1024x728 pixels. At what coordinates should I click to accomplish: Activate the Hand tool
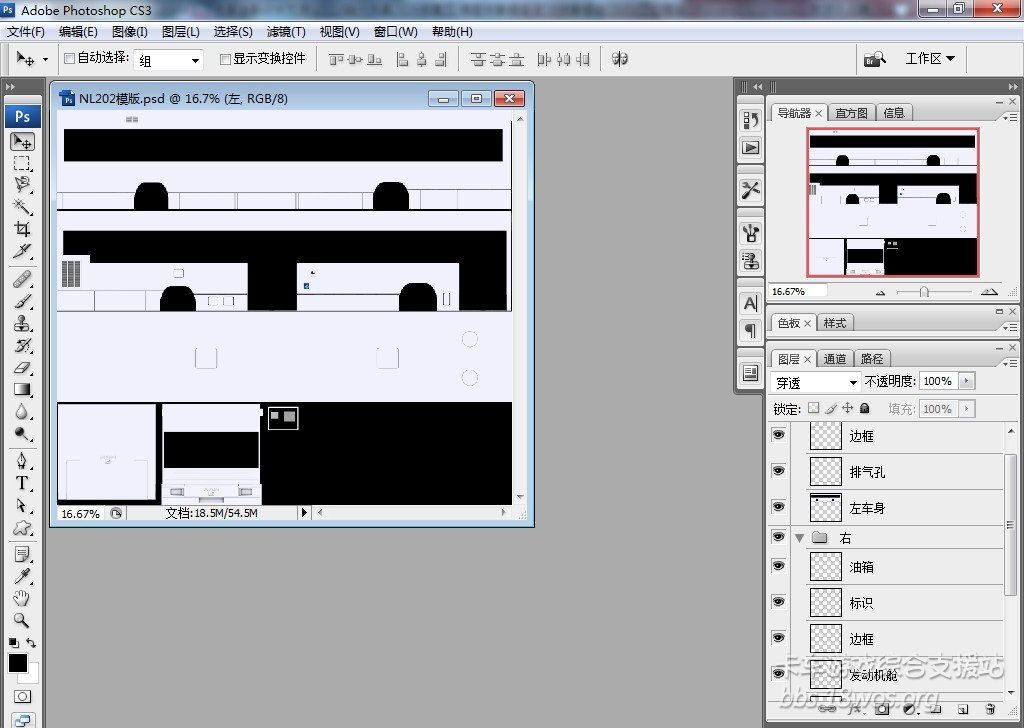point(22,599)
